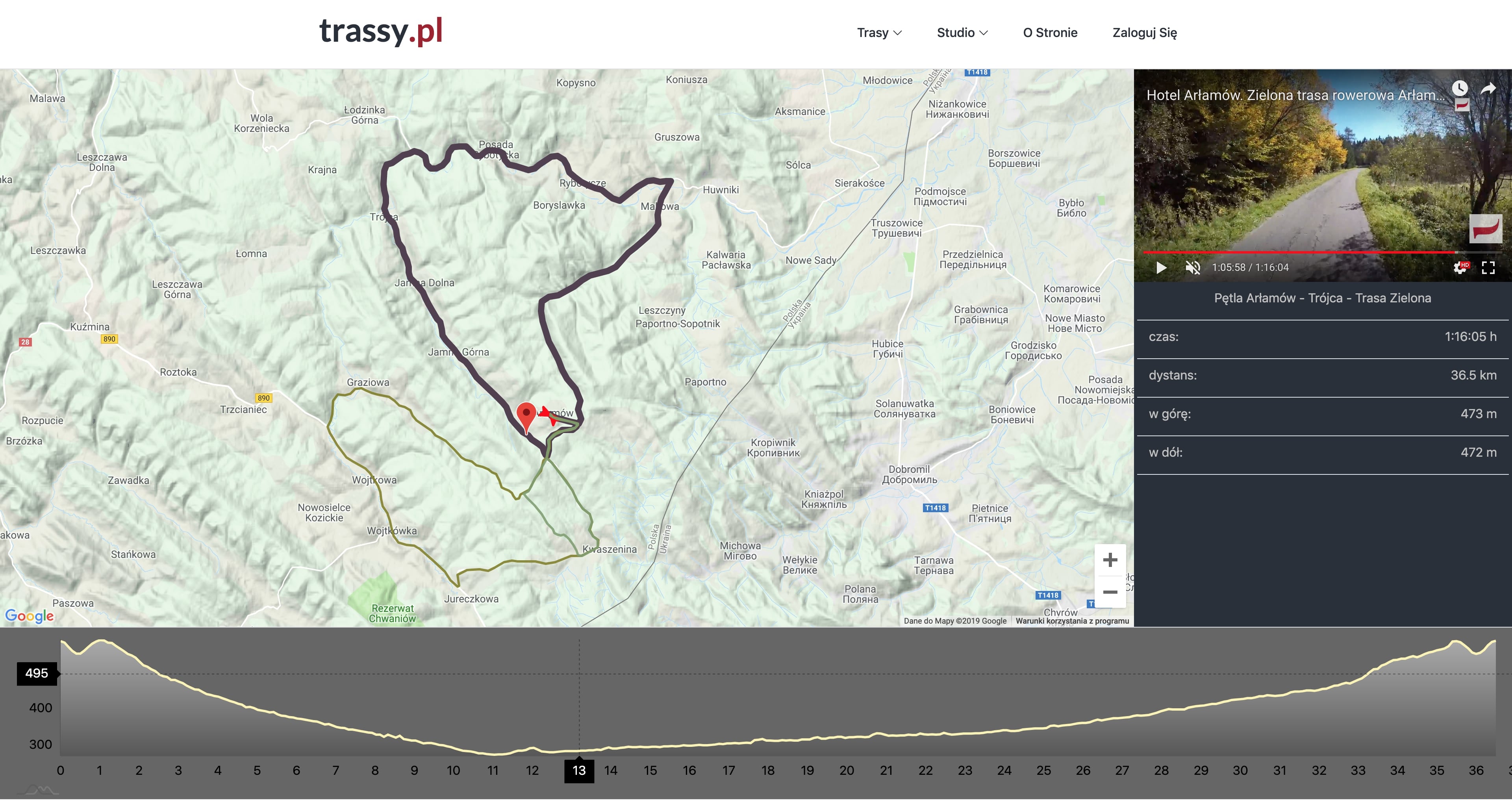Click the Graziowa map label
This screenshot has height=800, width=1512.
pos(368,383)
